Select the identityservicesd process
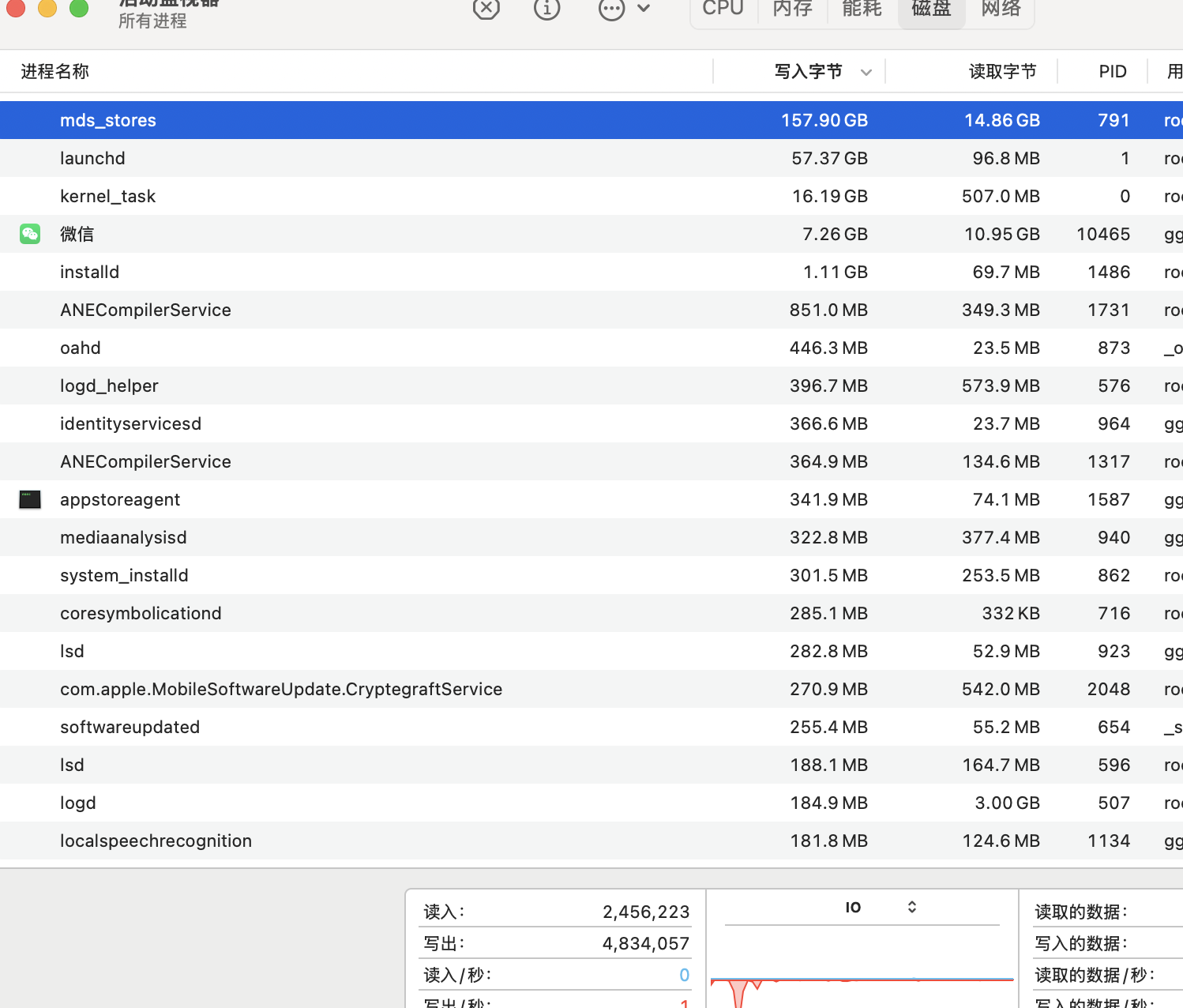The height and width of the screenshot is (1008, 1183). tap(591, 423)
